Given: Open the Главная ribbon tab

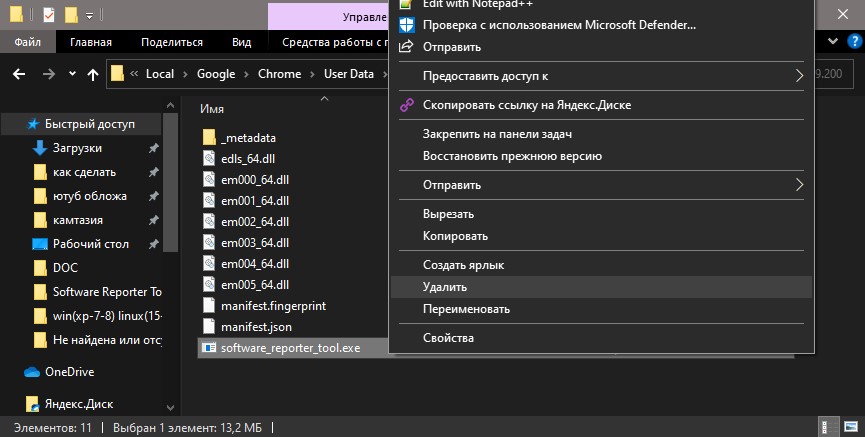Looking at the screenshot, I should point(91,42).
